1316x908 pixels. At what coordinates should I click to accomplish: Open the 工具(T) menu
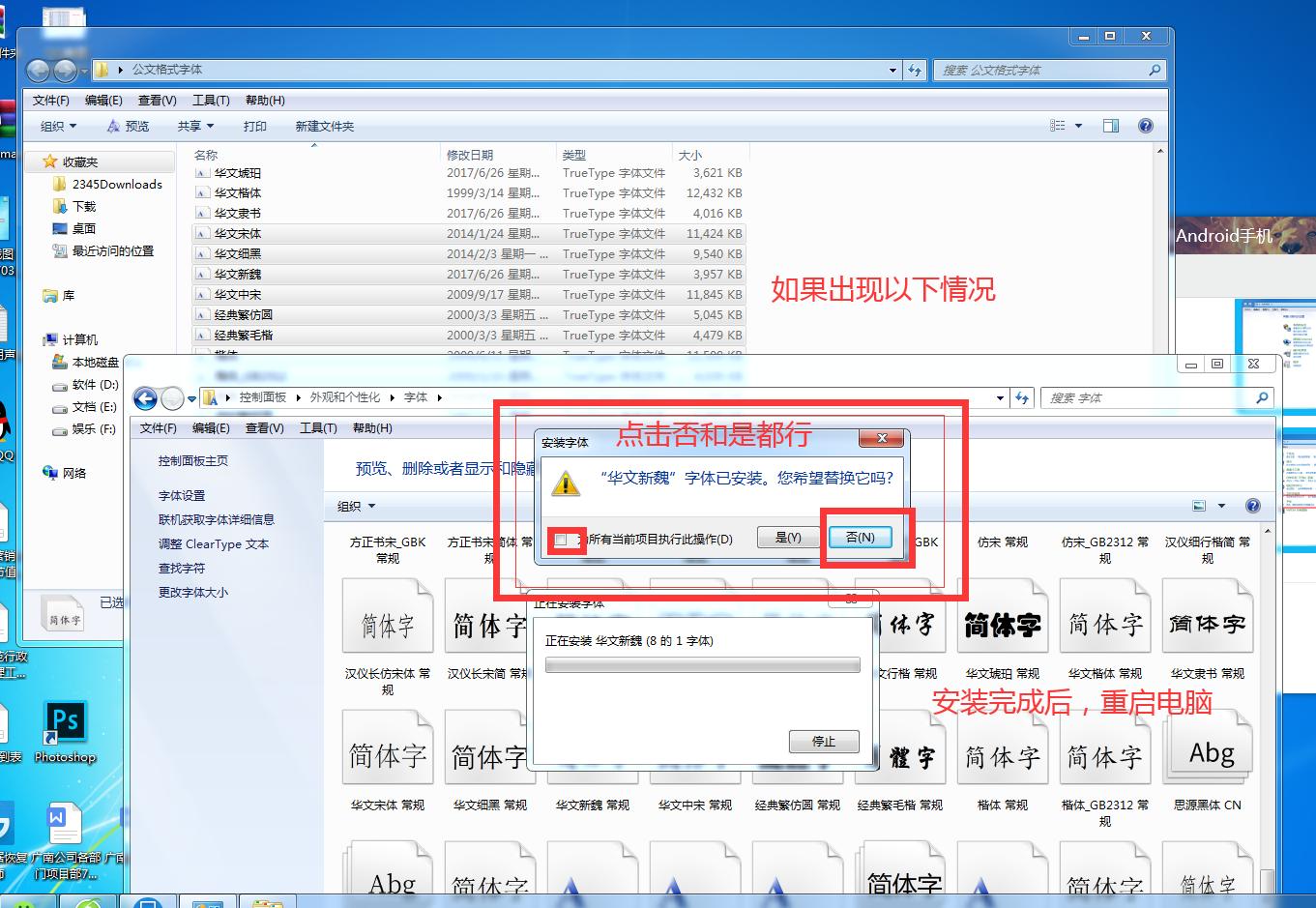coord(211,100)
